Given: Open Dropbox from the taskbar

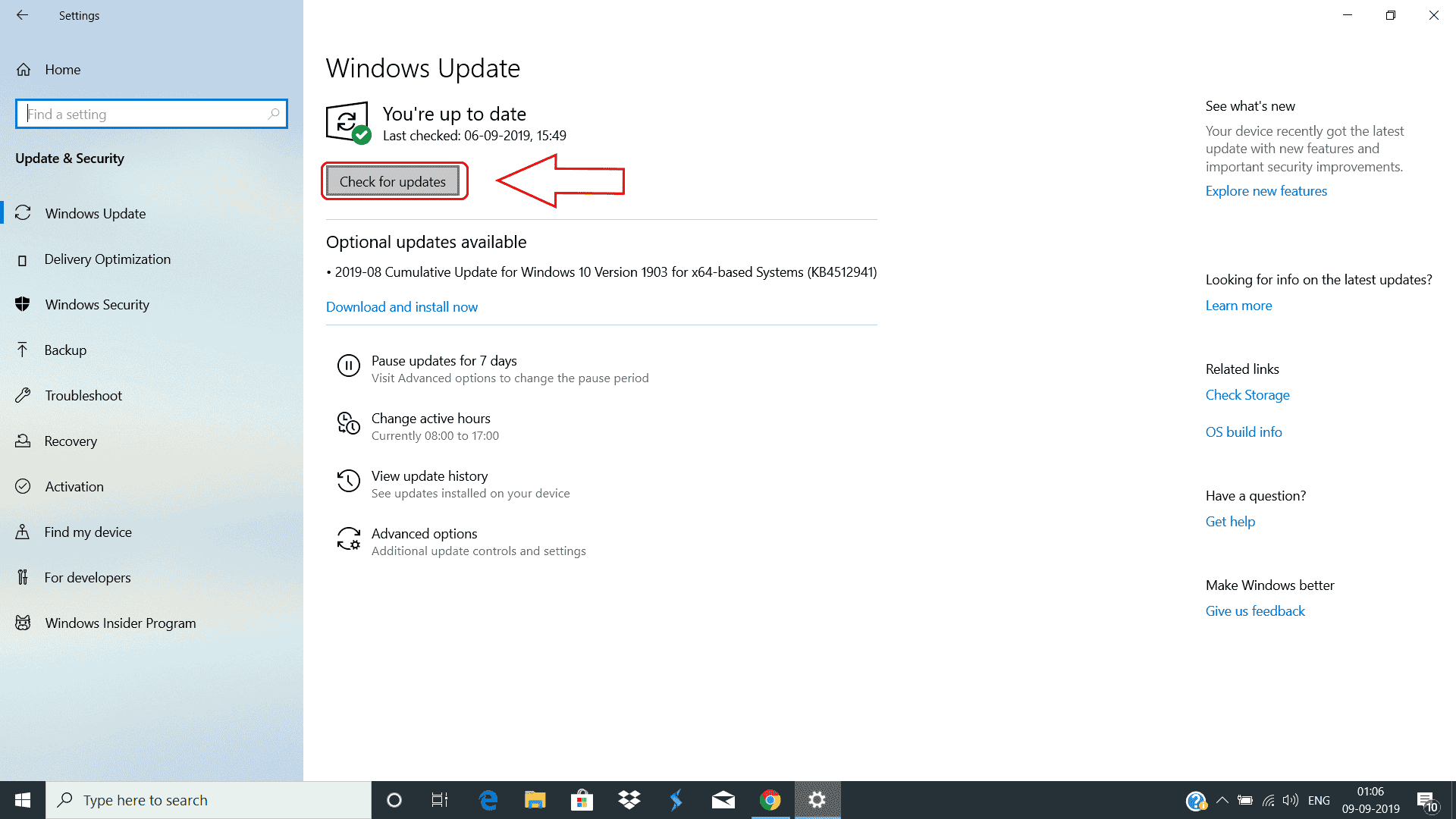Looking at the screenshot, I should pos(629,800).
